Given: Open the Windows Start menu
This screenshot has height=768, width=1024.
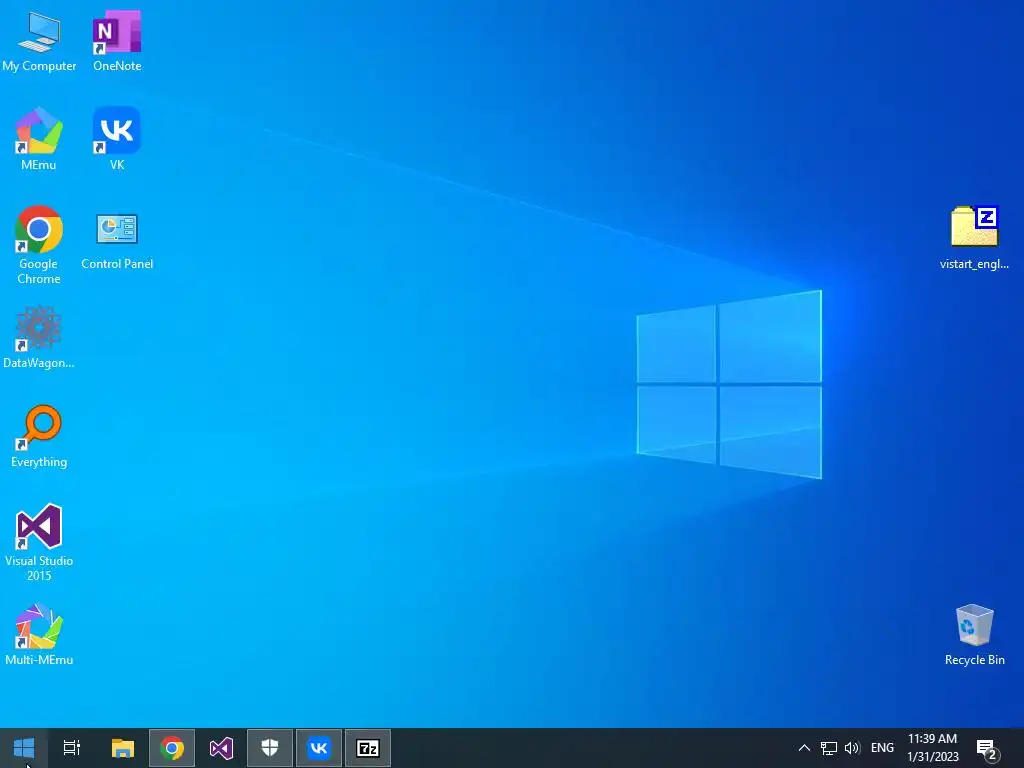Looking at the screenshot, I should [24, 748].
